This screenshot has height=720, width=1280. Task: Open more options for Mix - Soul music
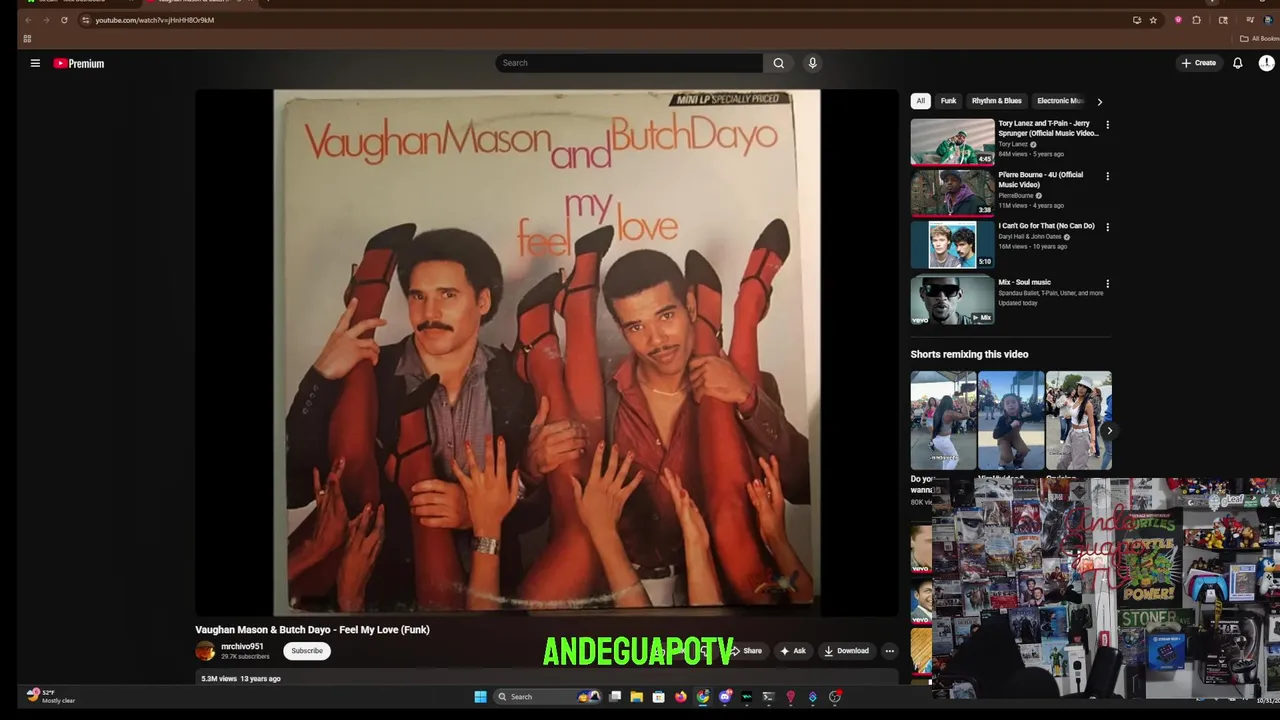tap(1107, 284)
